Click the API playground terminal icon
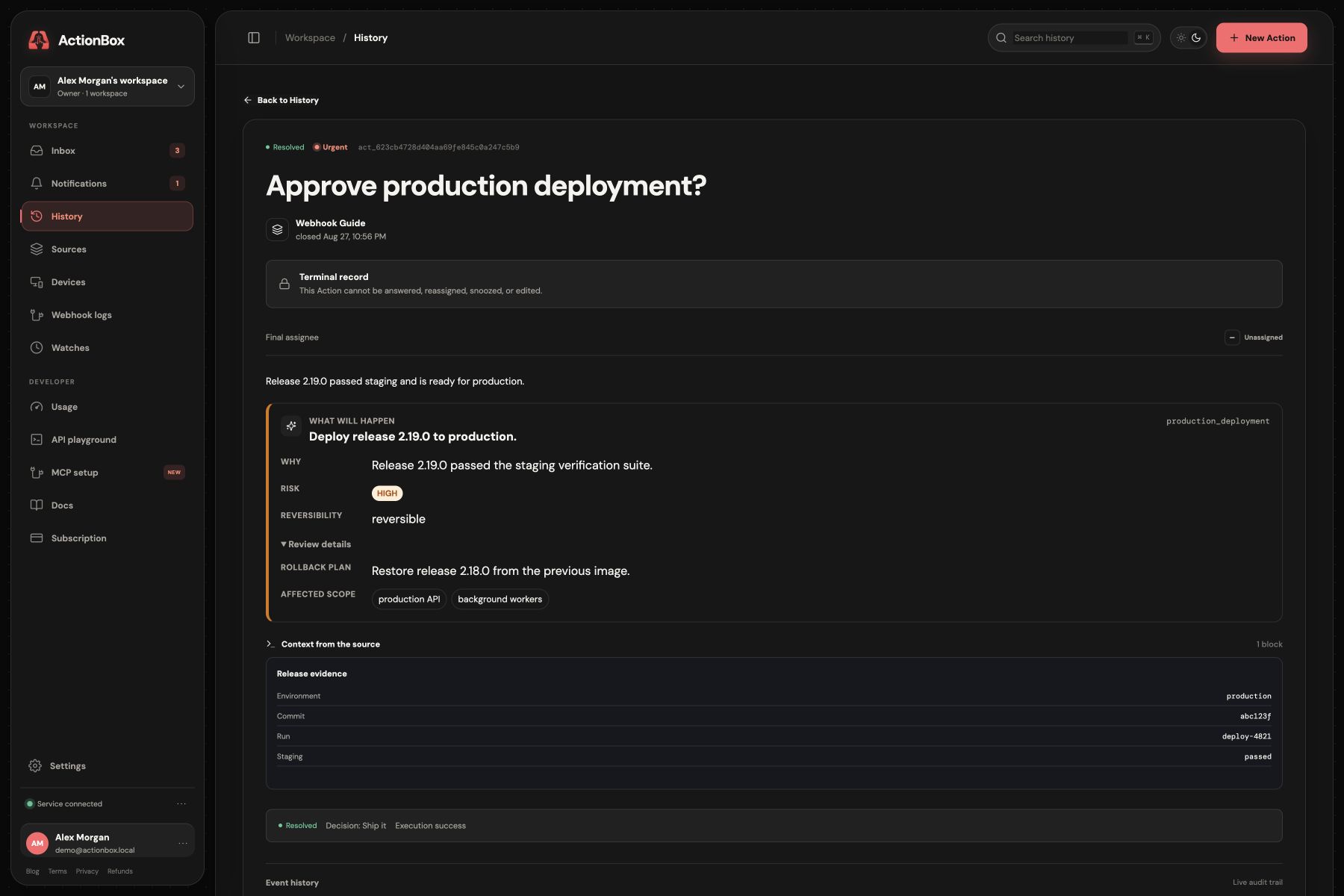The image size is (1344, 896). [x=37, y=440]
